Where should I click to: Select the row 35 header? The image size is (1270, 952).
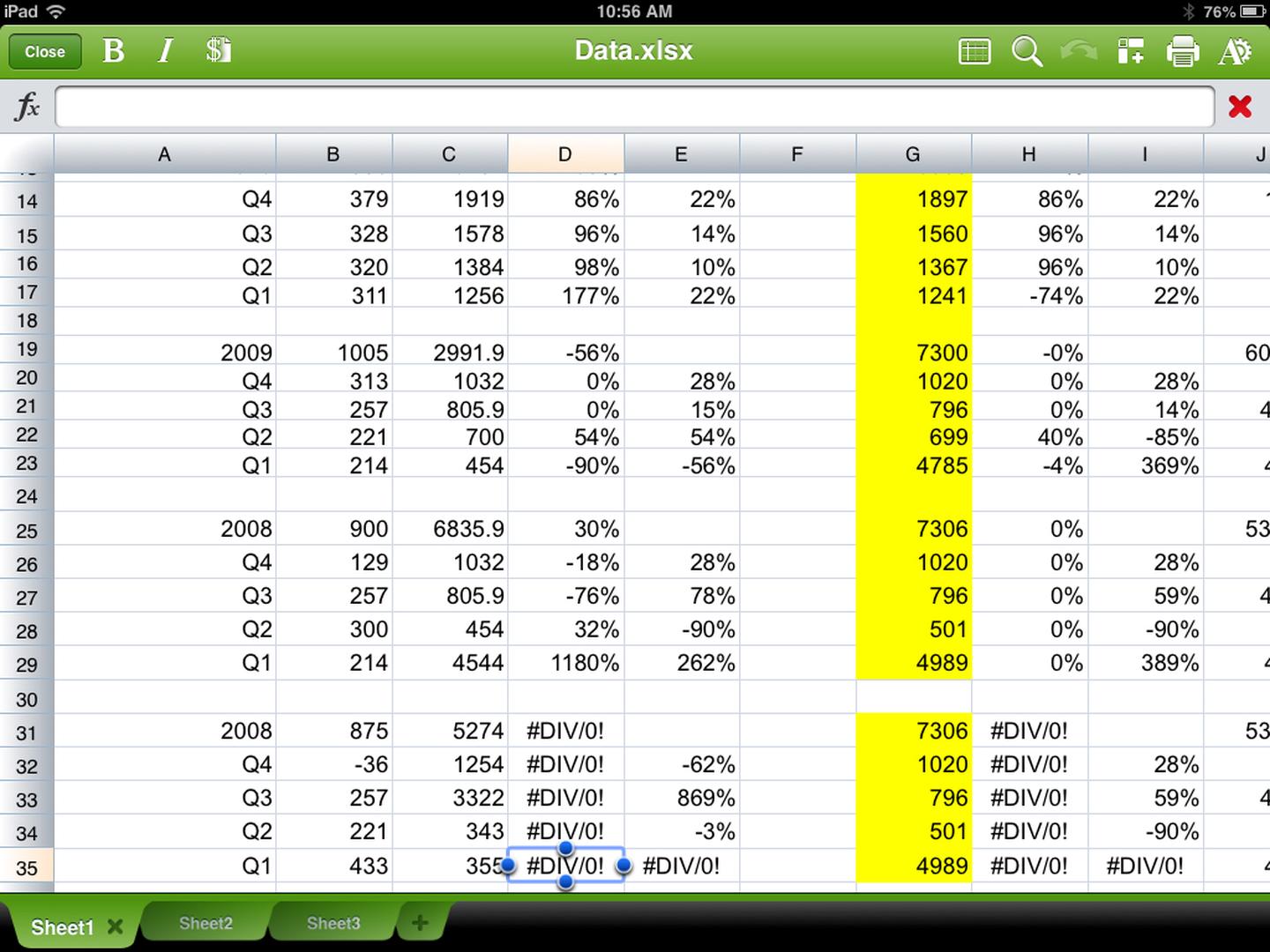pos(26,866)
